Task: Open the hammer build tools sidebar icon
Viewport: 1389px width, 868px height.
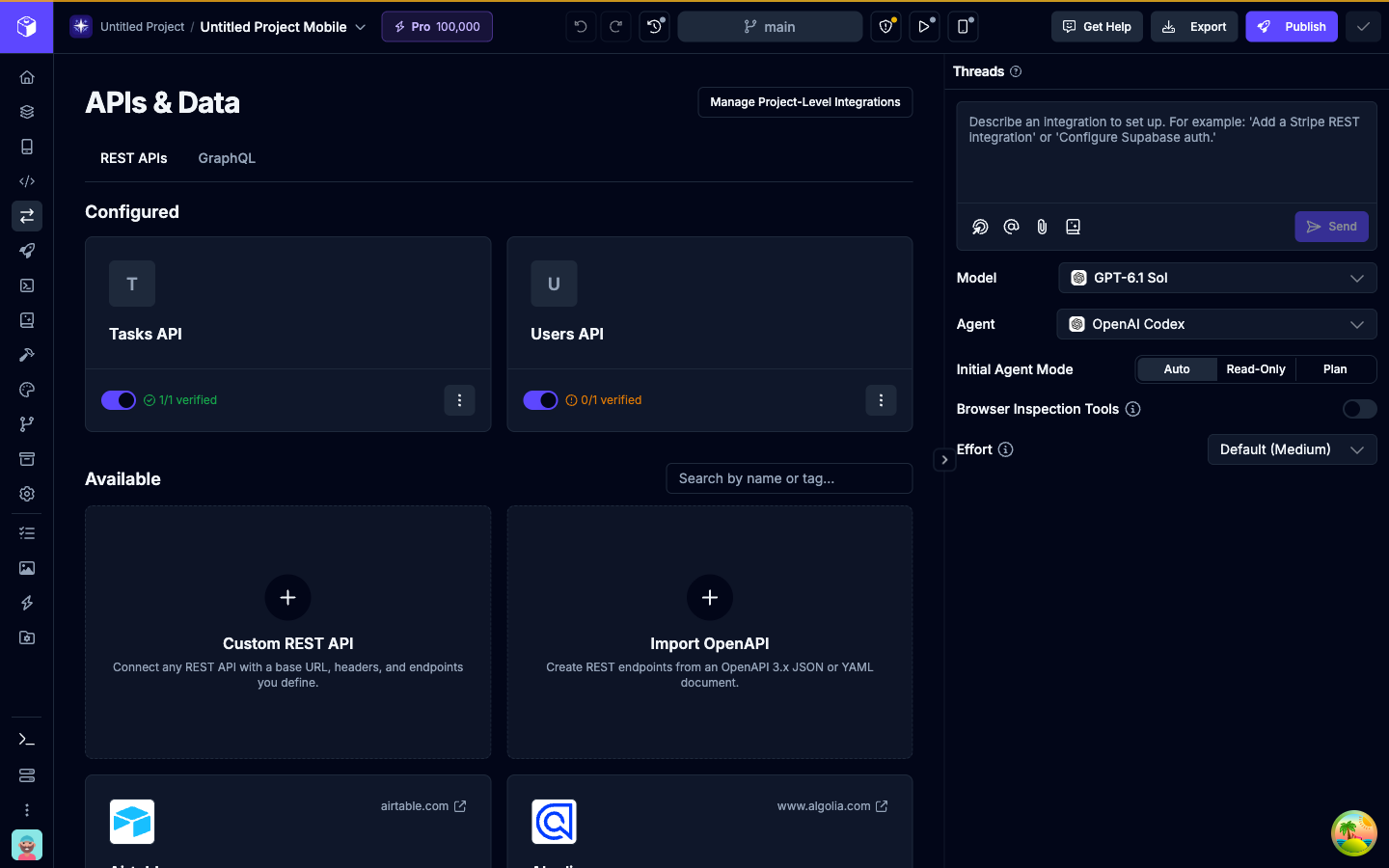Action: pos(27,355)
